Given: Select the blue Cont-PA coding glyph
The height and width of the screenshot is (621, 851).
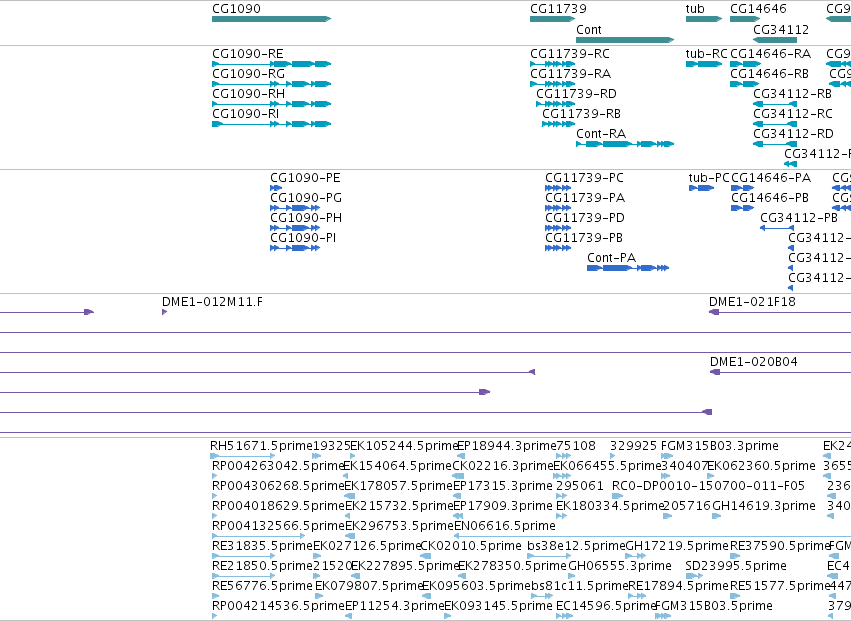Looking at the screenshot, I should (x=628, y=268).
